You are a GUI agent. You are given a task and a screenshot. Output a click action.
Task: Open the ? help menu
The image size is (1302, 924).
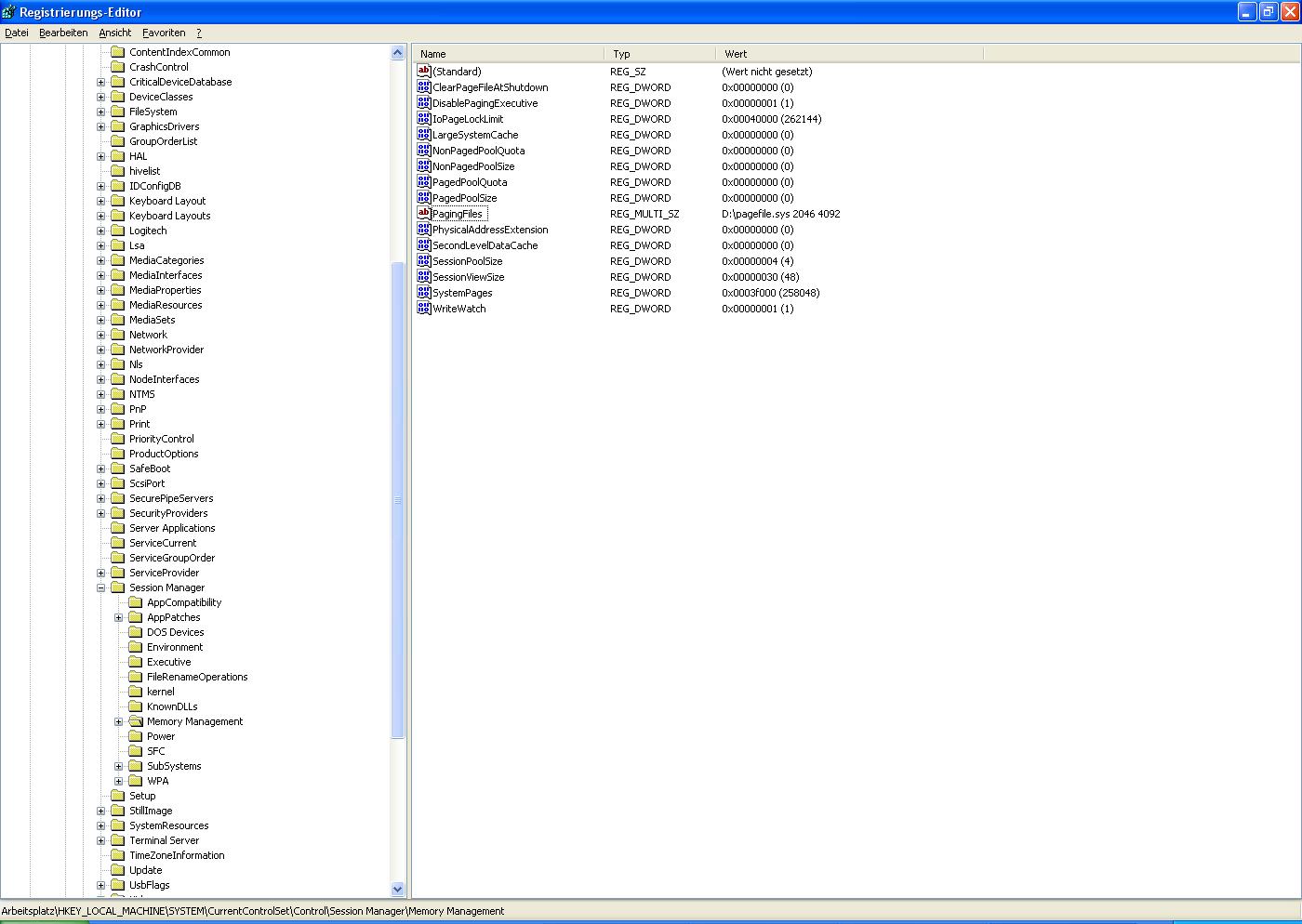pyautogui.click(x=199, y=33)
